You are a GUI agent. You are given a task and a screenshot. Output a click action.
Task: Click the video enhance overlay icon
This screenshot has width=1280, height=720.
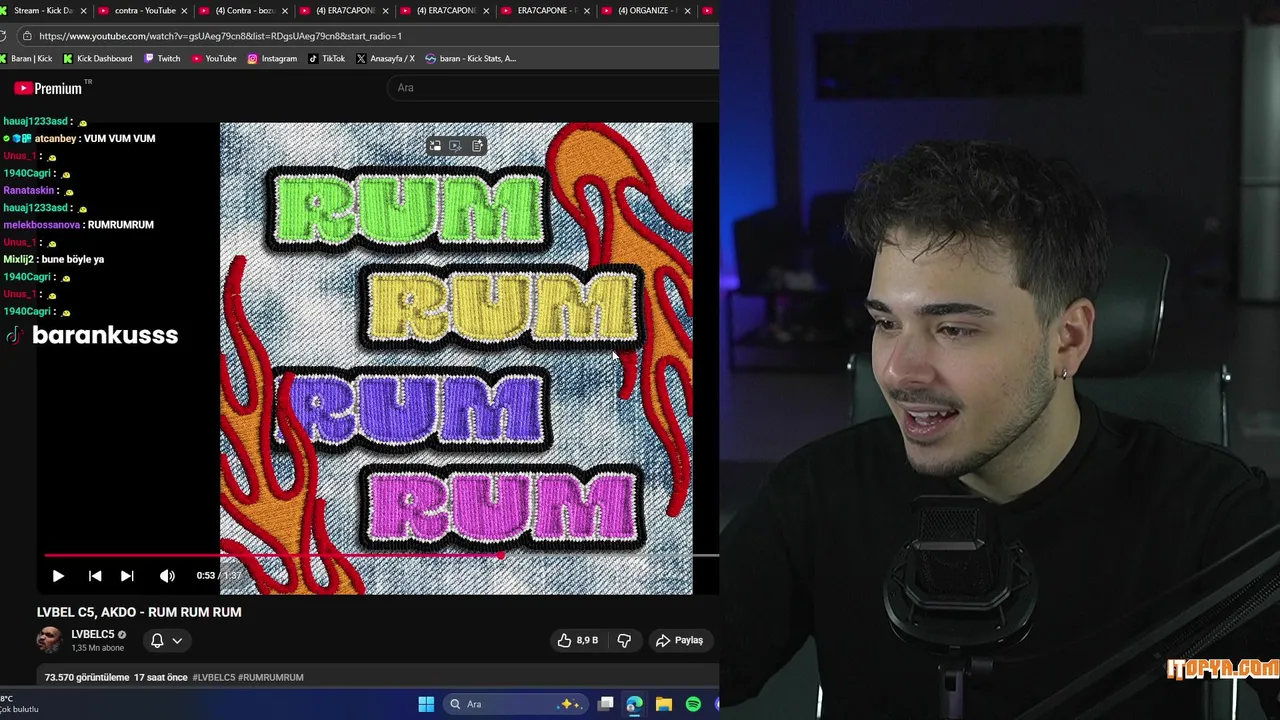coord(456,146)
